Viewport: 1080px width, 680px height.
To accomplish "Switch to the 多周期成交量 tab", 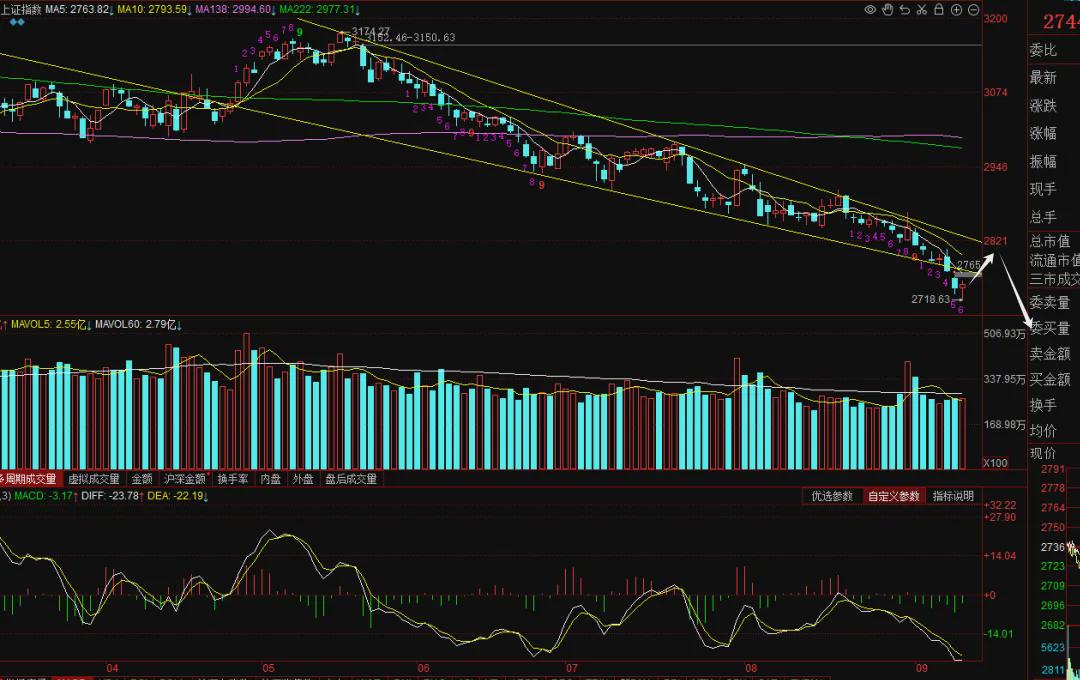I will point(28,478).
